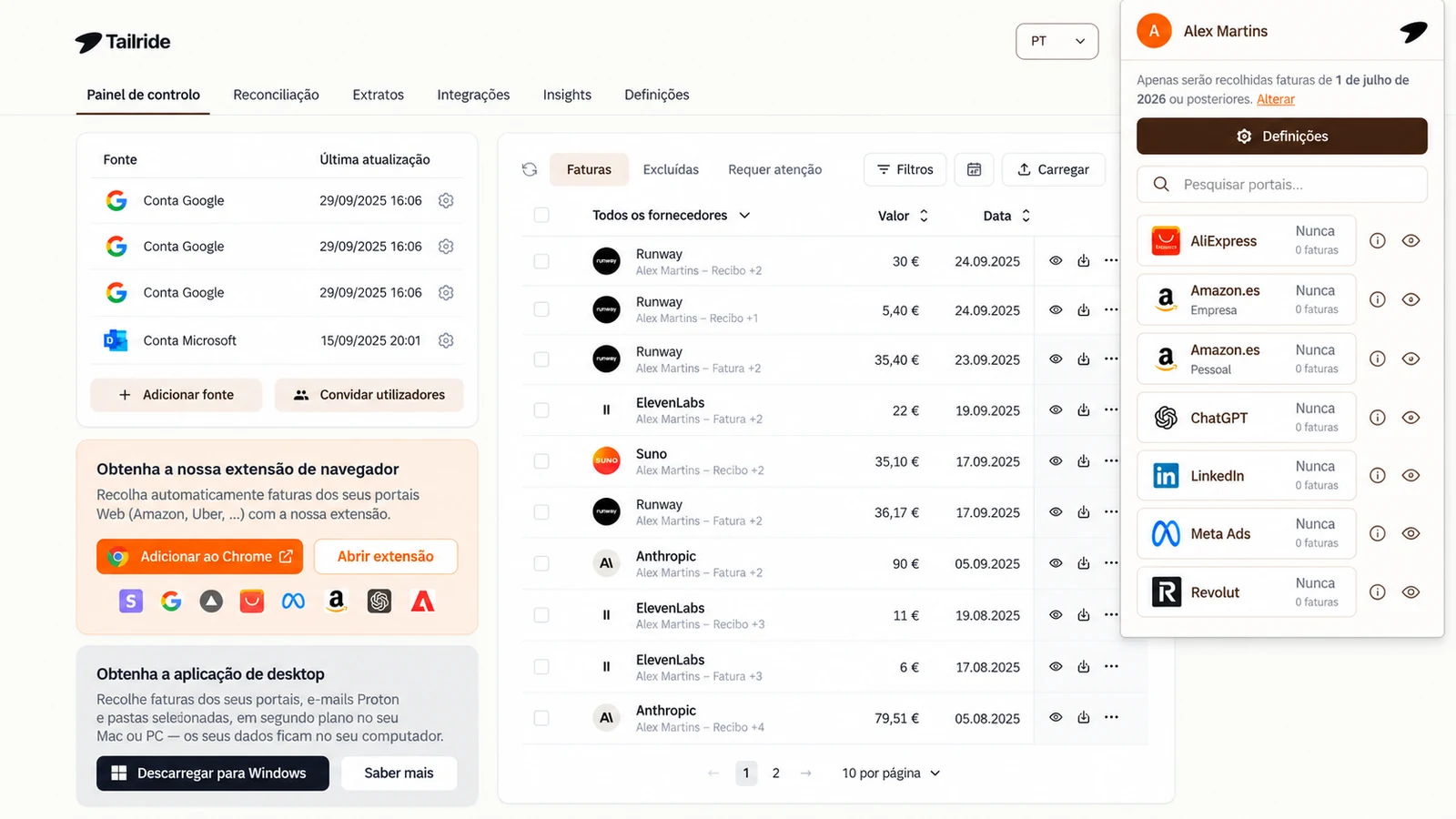Switch to the Extratos tab
This screenshot has width=1456, height=819.
coord(378,95)
